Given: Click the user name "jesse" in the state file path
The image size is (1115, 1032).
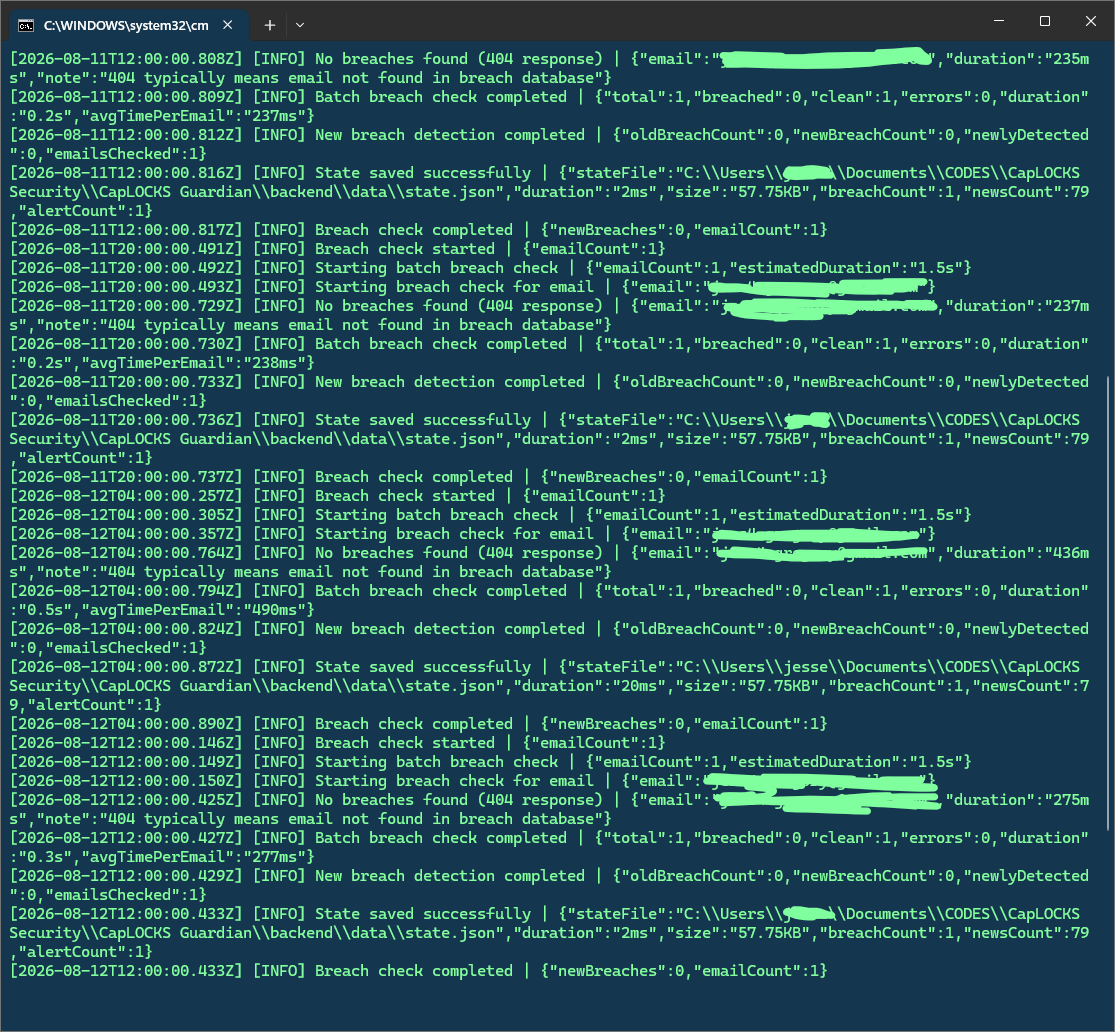Looking at the screenshot, I should tap(806, 667).
